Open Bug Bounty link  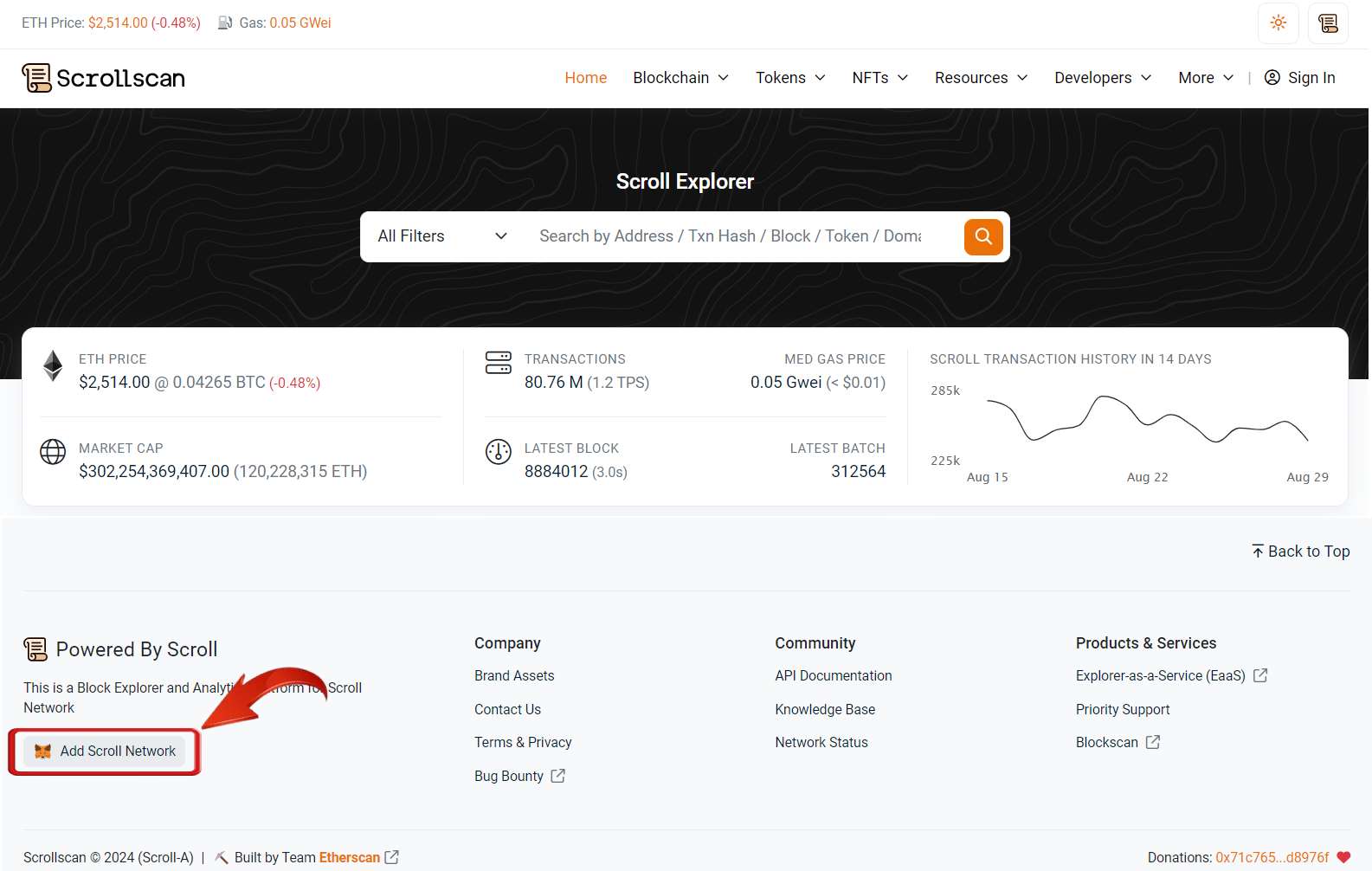509,777
